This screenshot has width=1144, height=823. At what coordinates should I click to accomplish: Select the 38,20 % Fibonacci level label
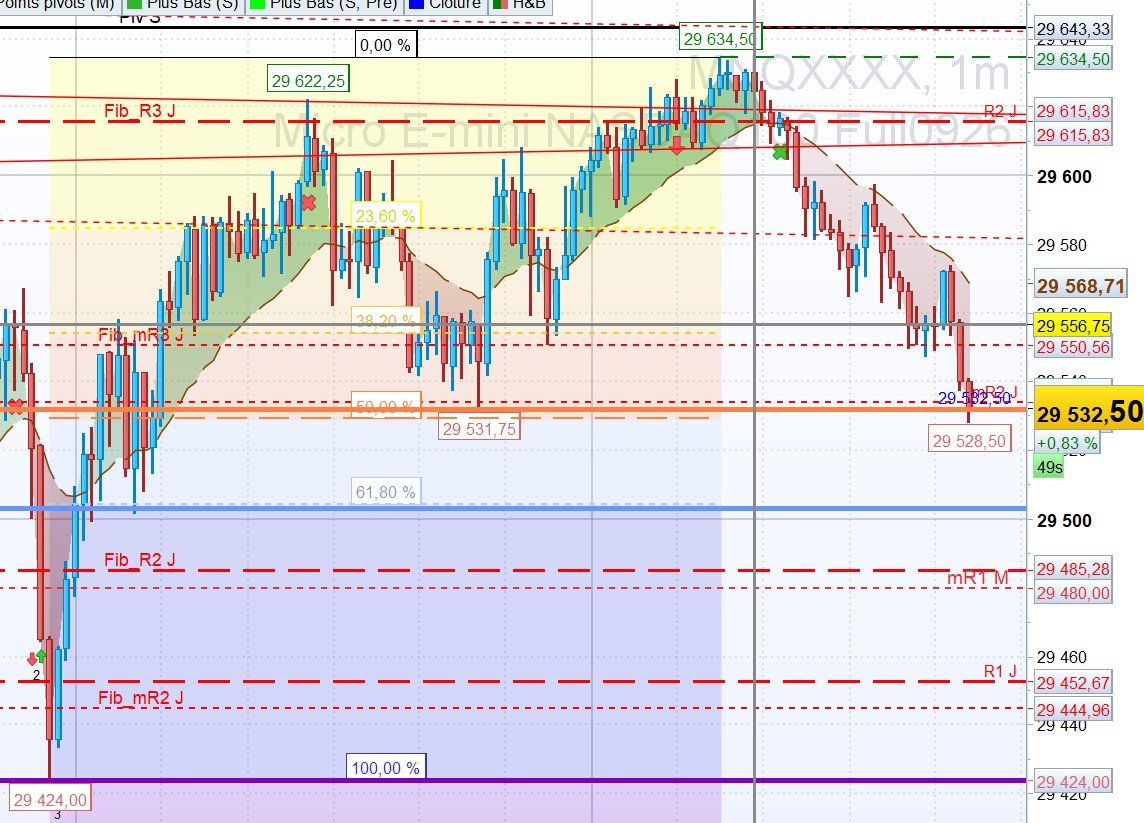pyautogui.click(x=385, y=320)
